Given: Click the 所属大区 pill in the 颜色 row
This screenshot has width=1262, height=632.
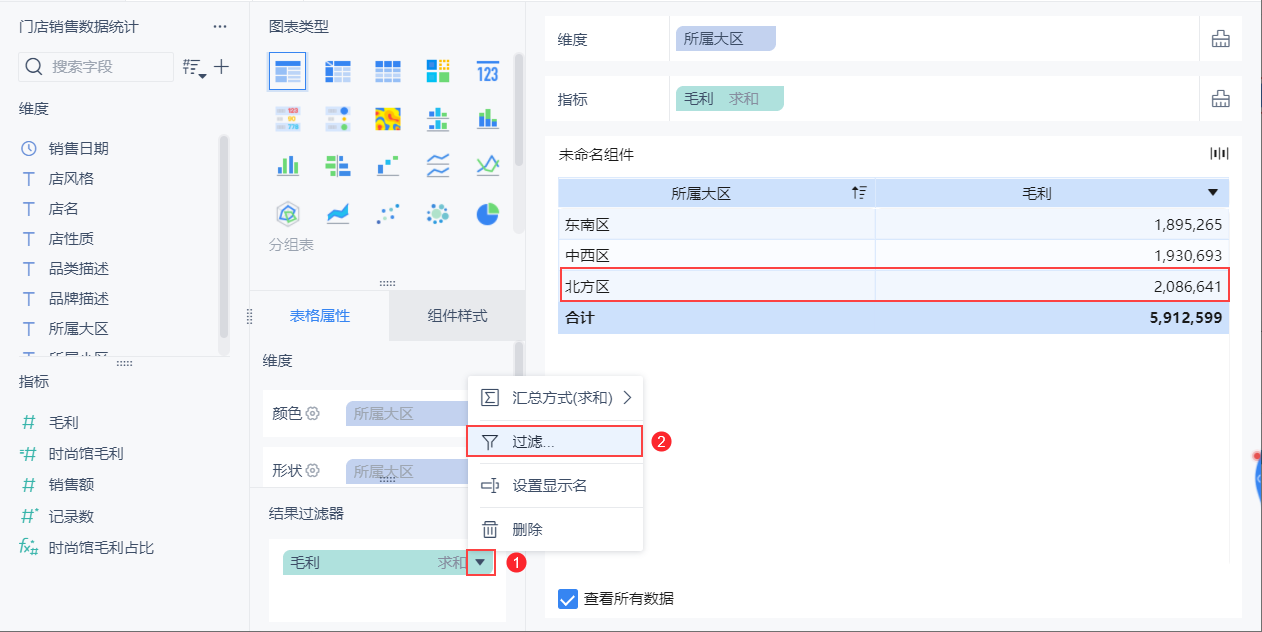Looking at the screenshot, I should (407, 413).
